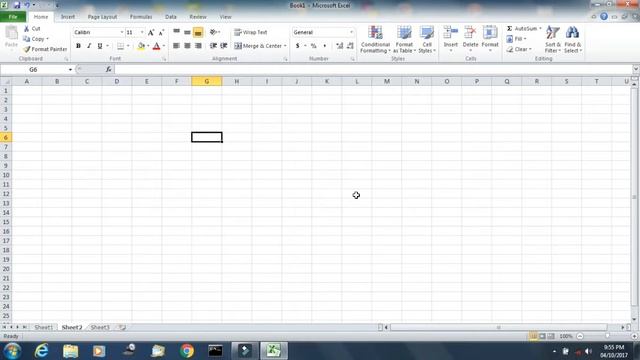Switch to Page Layout view in status bar
The height and width of the screenshot is (360, 640).
[542, 336]
